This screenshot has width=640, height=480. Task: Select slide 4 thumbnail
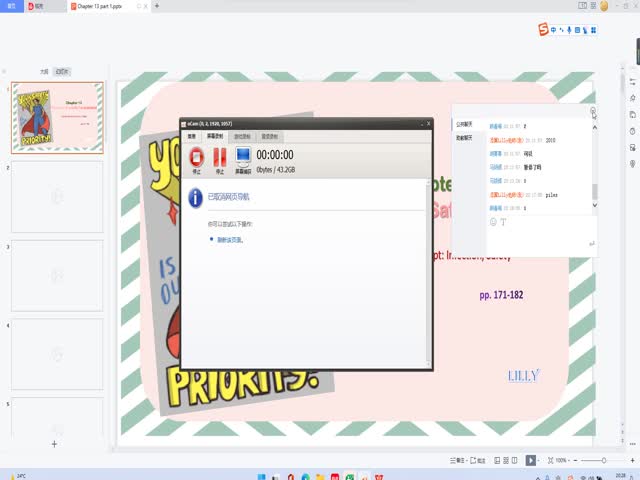[57, 354]
